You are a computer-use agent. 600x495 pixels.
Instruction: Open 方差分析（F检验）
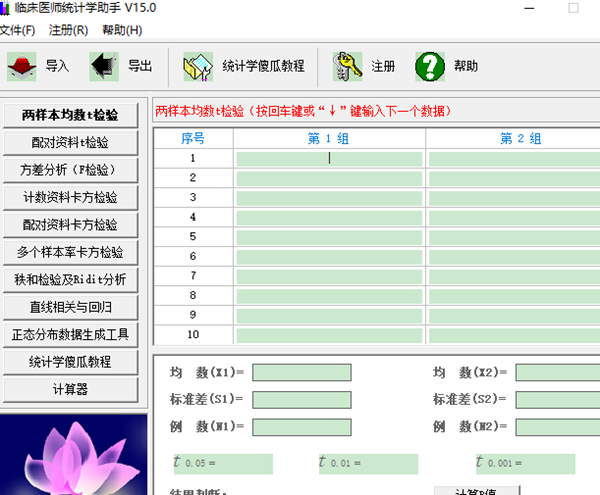point(70,170)
